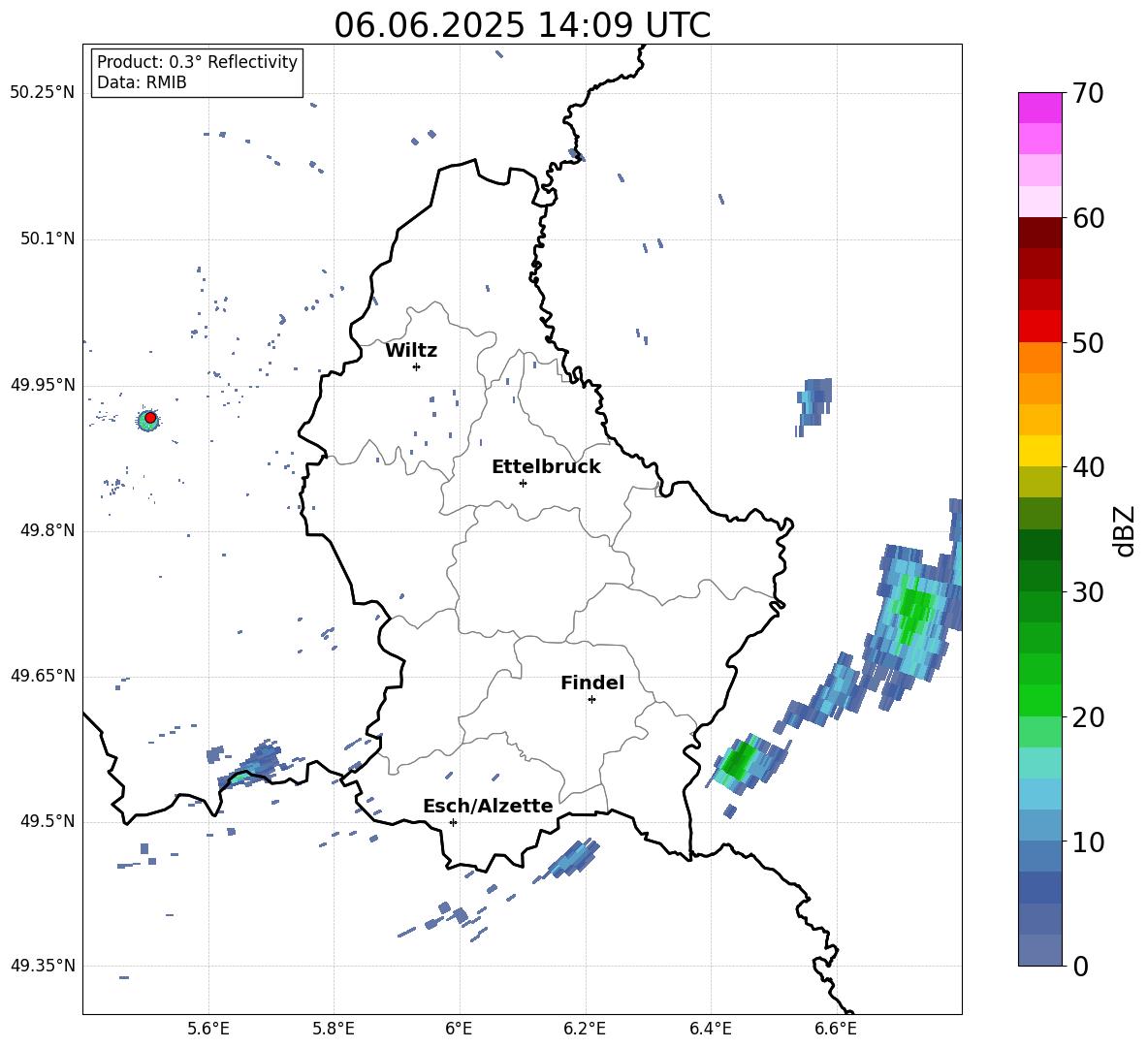1148x1048 pixels.
Task: Click the Esch/Alzette city label
Action: coord(488,806)
